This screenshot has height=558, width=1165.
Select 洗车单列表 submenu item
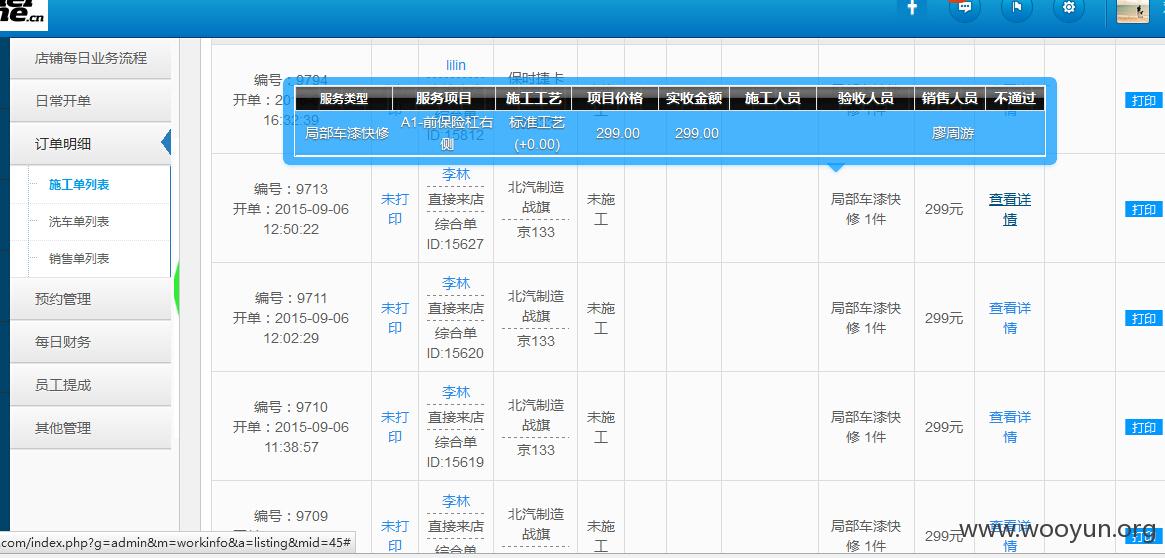[x=79, y=221]
